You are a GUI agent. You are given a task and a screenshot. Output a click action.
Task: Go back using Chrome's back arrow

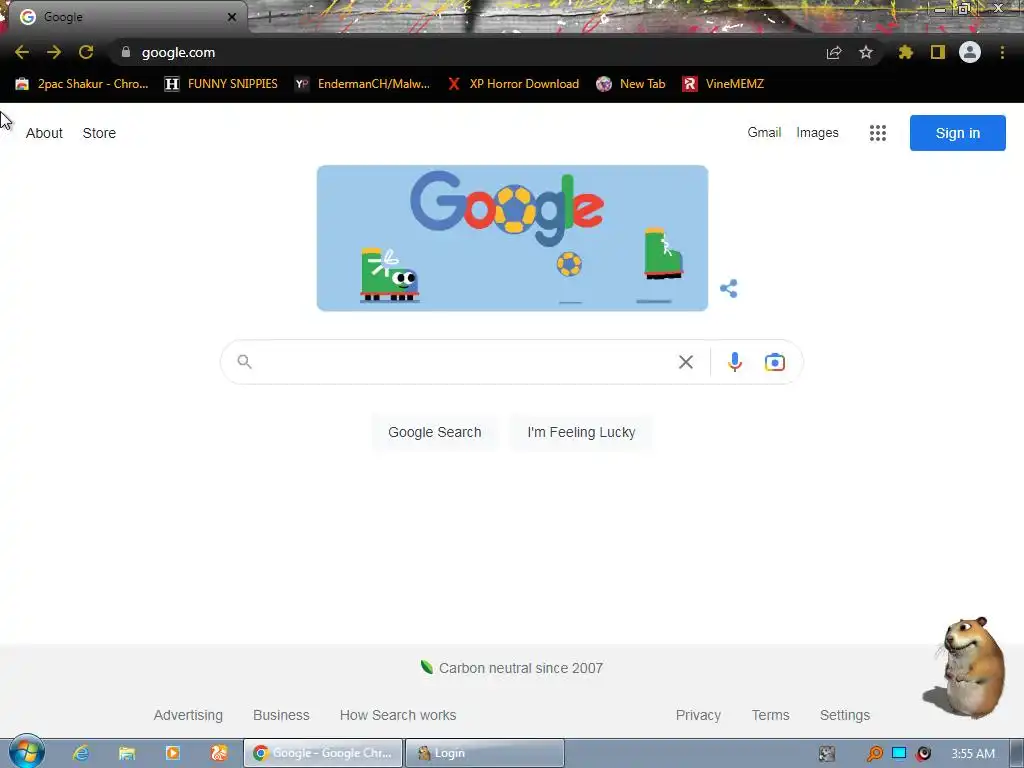22,52
